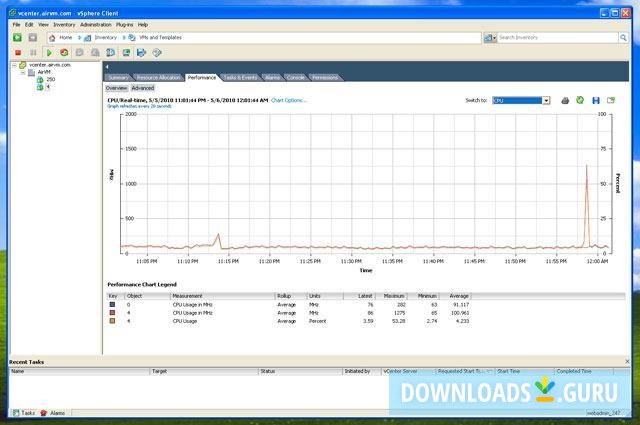Click Home text in breadcrumb
Image resolution: width=640 pixels, height=425 pixels.
click(x=66, y=38)
